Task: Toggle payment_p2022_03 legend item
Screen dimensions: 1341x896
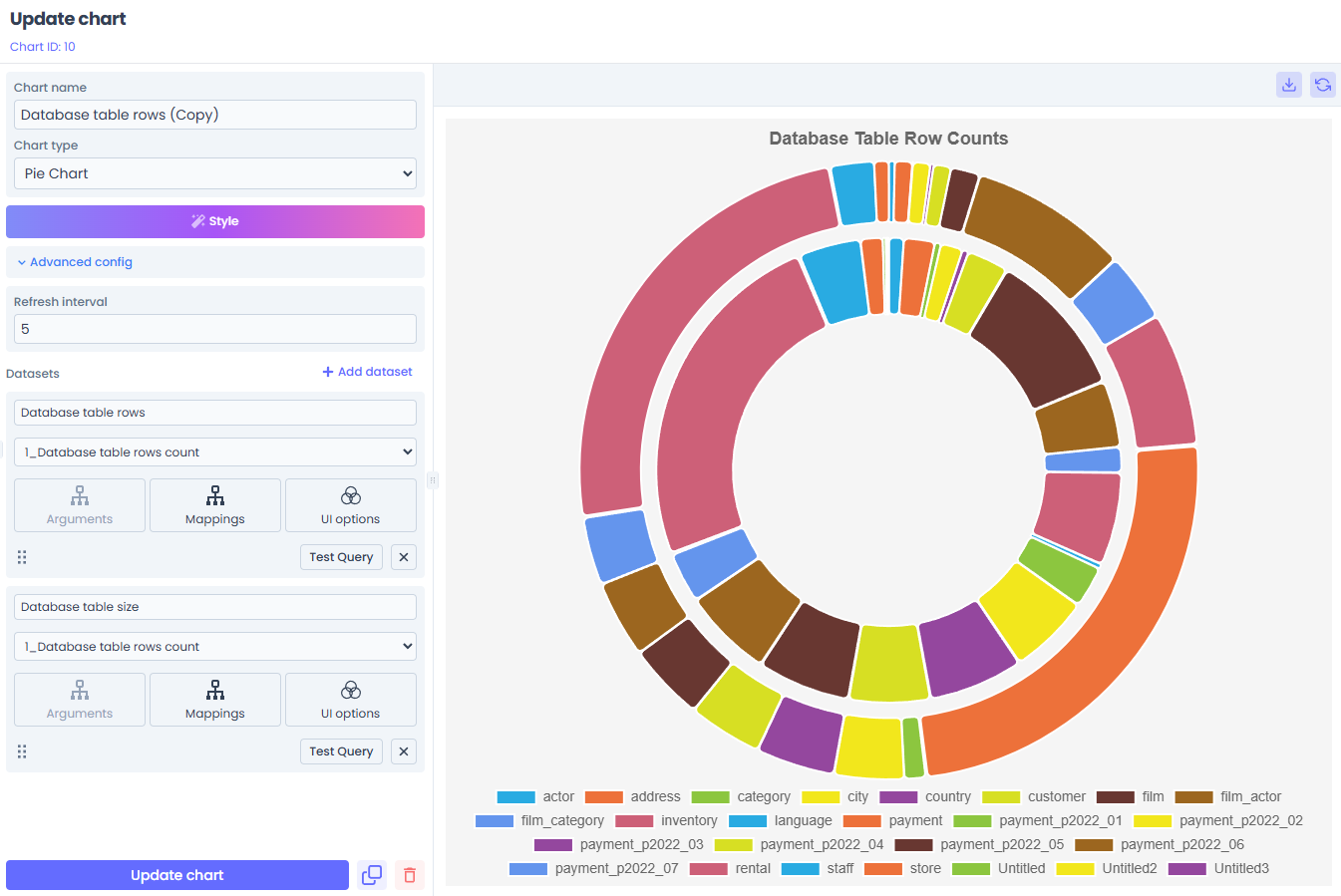Action: 618,844
